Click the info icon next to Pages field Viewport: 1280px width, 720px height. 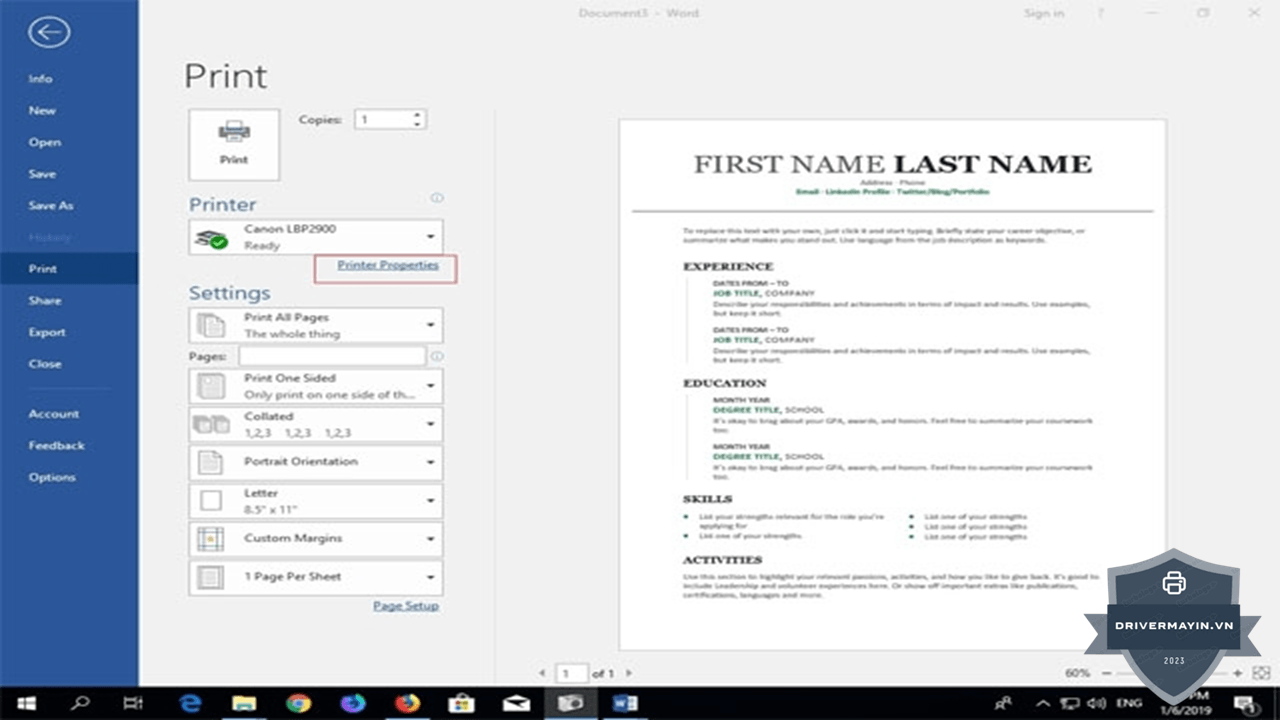pos(437,356)
